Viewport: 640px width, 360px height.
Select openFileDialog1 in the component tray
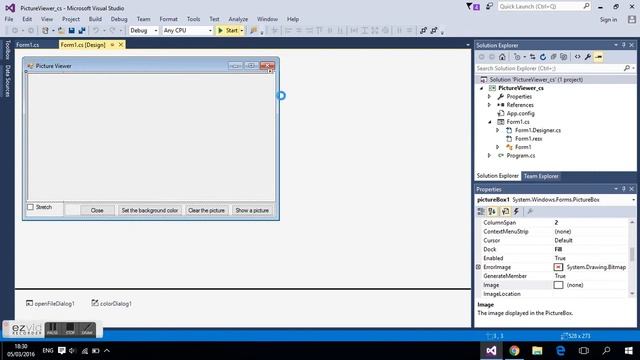[50, 304]
